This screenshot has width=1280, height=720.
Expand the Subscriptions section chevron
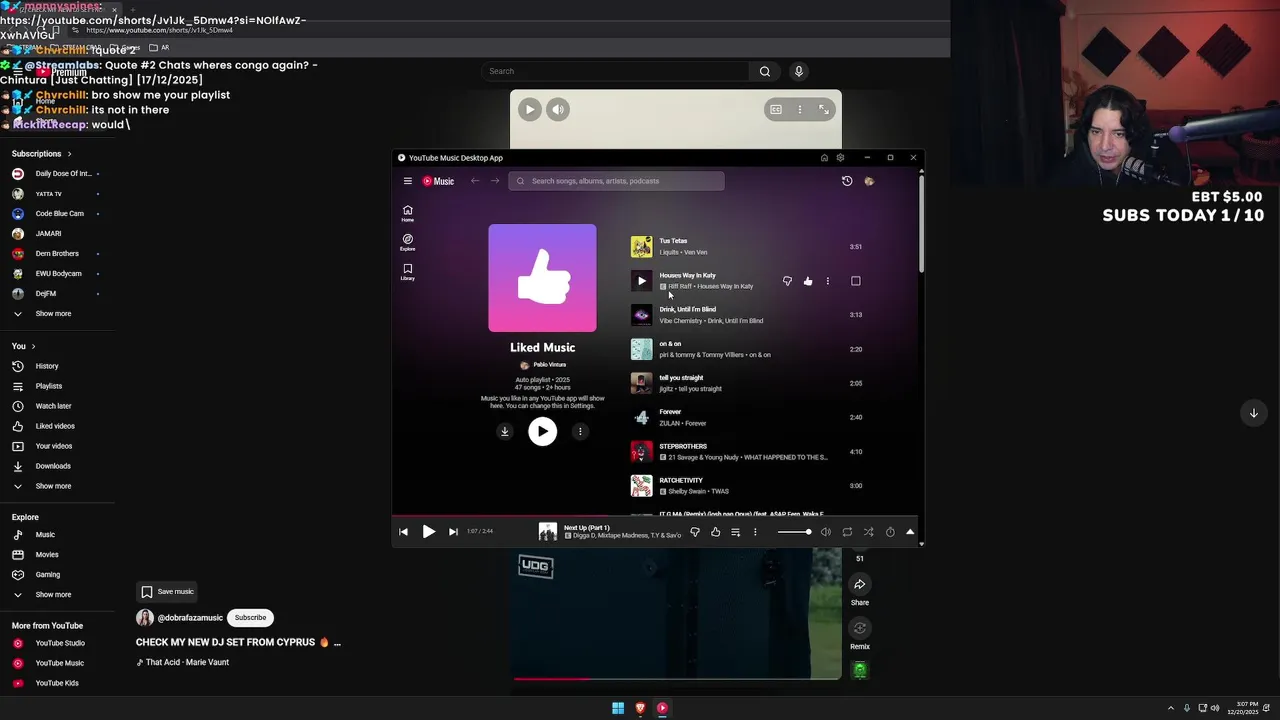(x=69, y=154)
